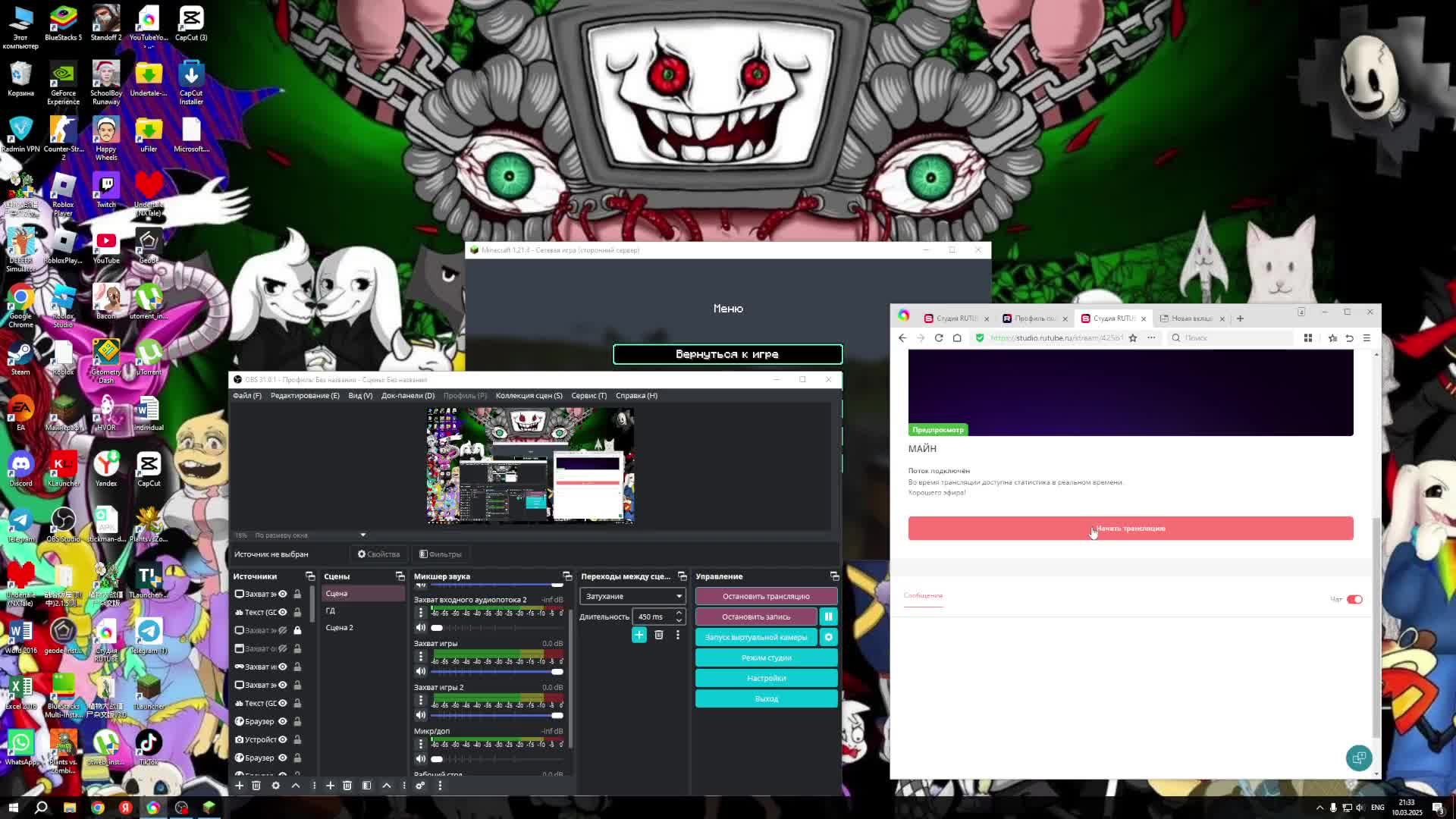Increase transition duration with stepper arrow
1456x819 pixels.
[x=679, y=613]
